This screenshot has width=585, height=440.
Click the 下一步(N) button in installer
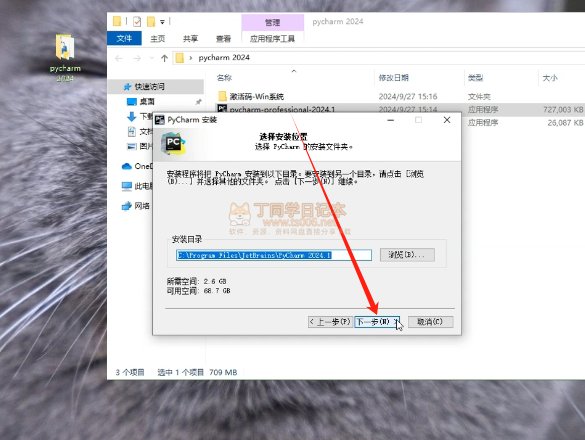click(x=377, y=322)
